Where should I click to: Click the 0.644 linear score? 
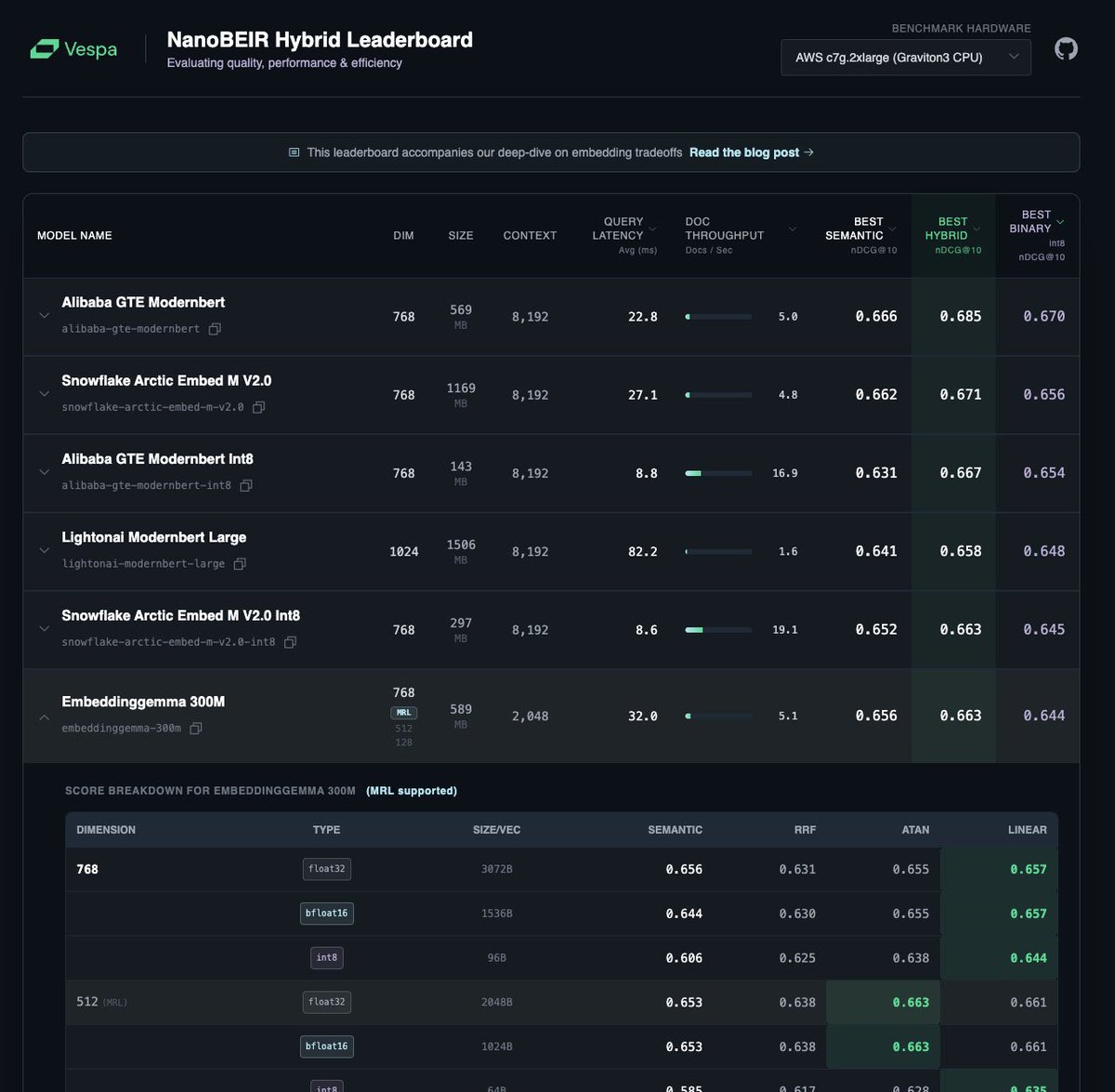pos(1029,958)
